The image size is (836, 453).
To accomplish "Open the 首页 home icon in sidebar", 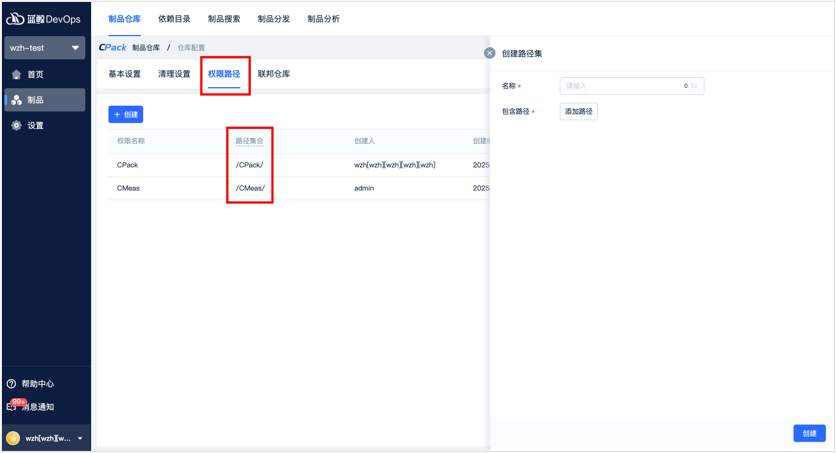I will pos(16,75).
